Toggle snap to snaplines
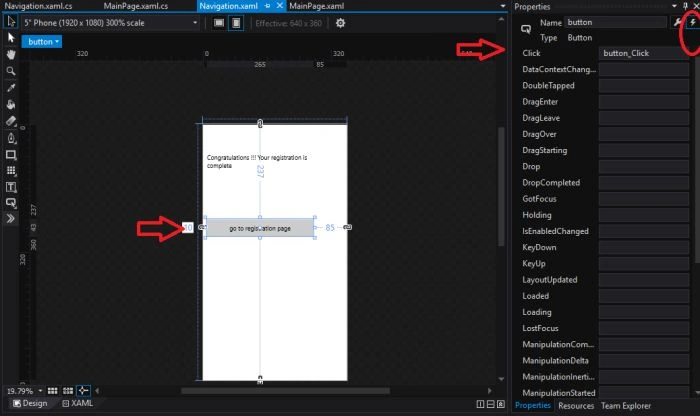 click(x=83, y=391)
